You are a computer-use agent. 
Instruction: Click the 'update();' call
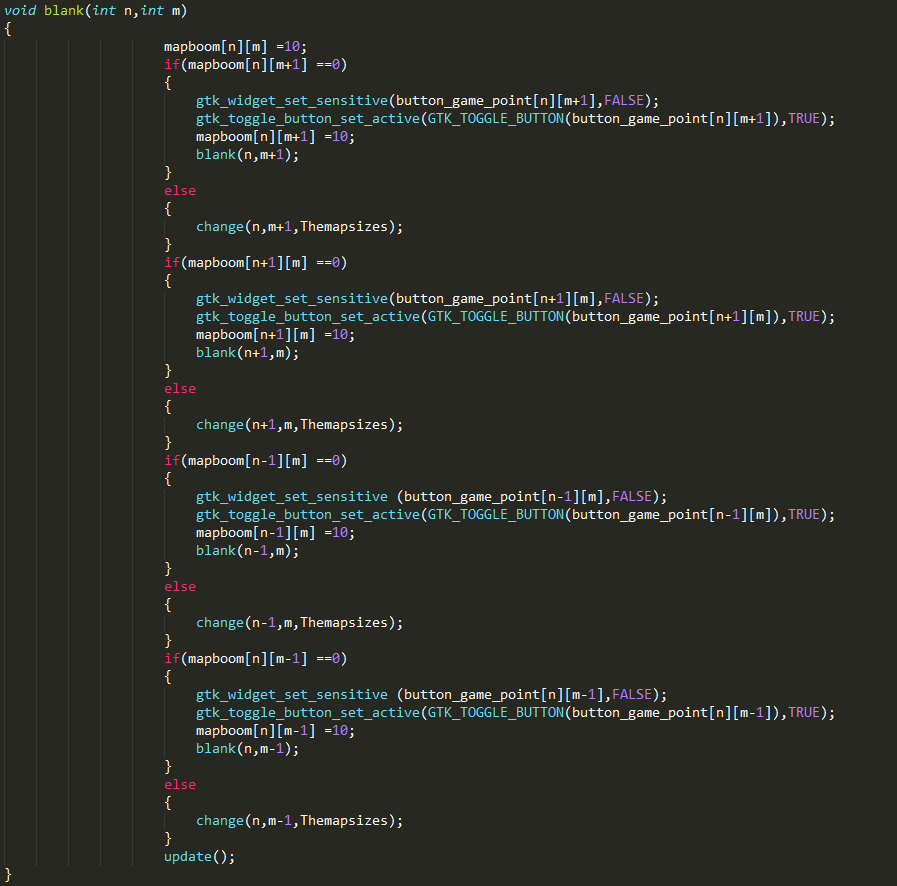[199, 857]
